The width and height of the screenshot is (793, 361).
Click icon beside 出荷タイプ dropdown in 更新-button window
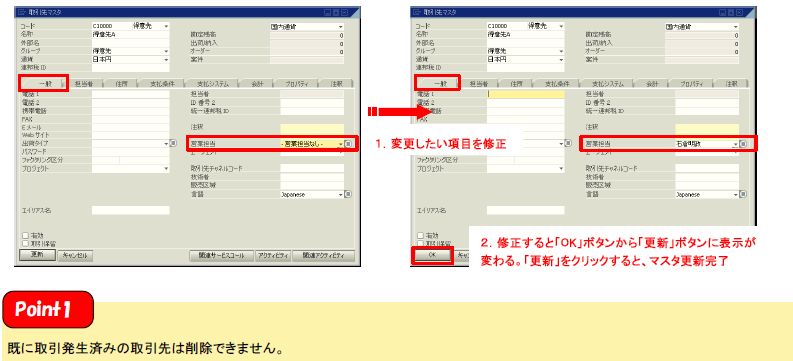pos(173,144)
